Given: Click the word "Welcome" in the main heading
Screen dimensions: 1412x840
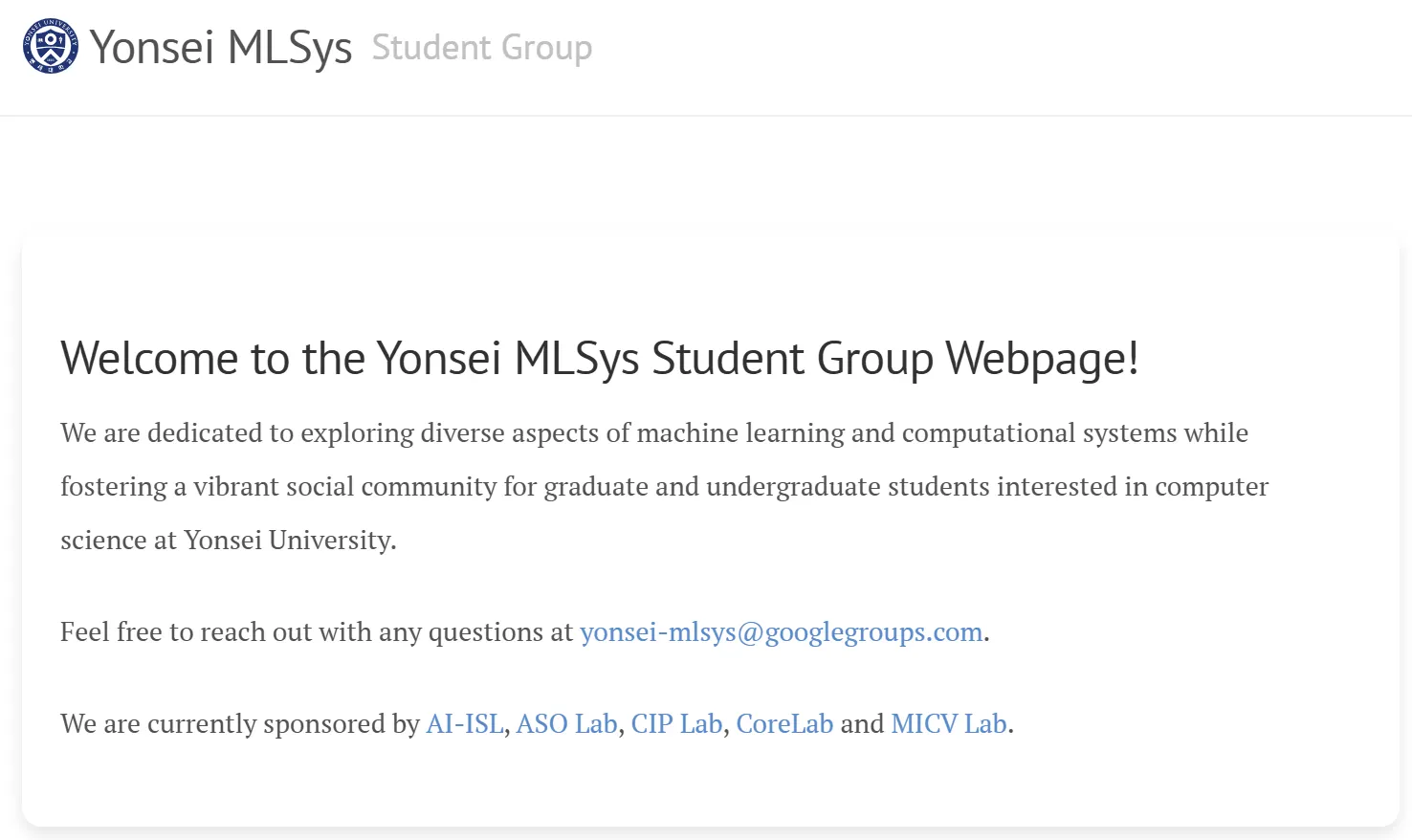Looking at the screenshot, I should 148,359.
